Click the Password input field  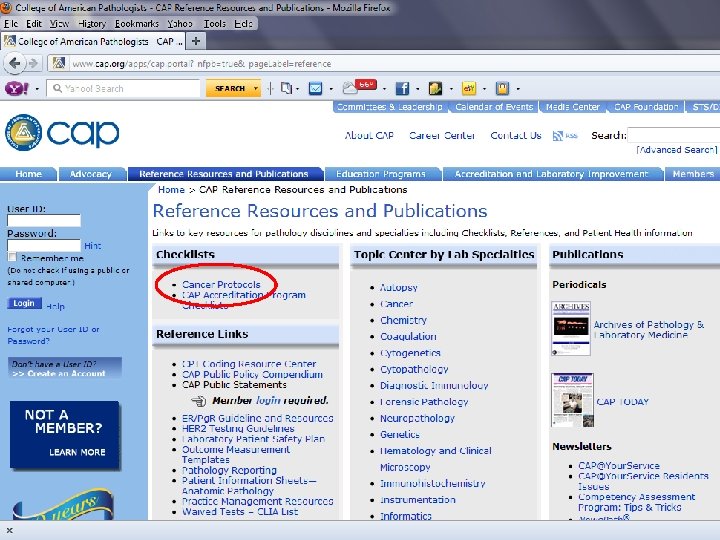pyautogui.click(x=44, y=245)
